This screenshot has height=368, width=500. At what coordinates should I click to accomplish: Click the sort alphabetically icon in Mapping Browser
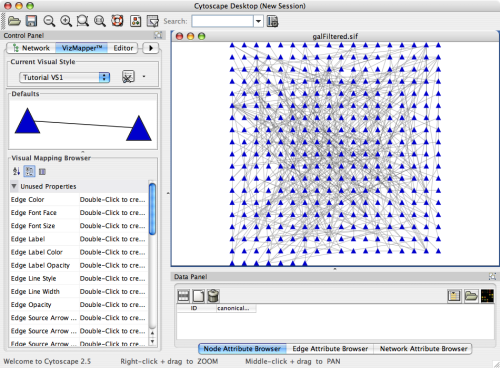coord(16,171)
